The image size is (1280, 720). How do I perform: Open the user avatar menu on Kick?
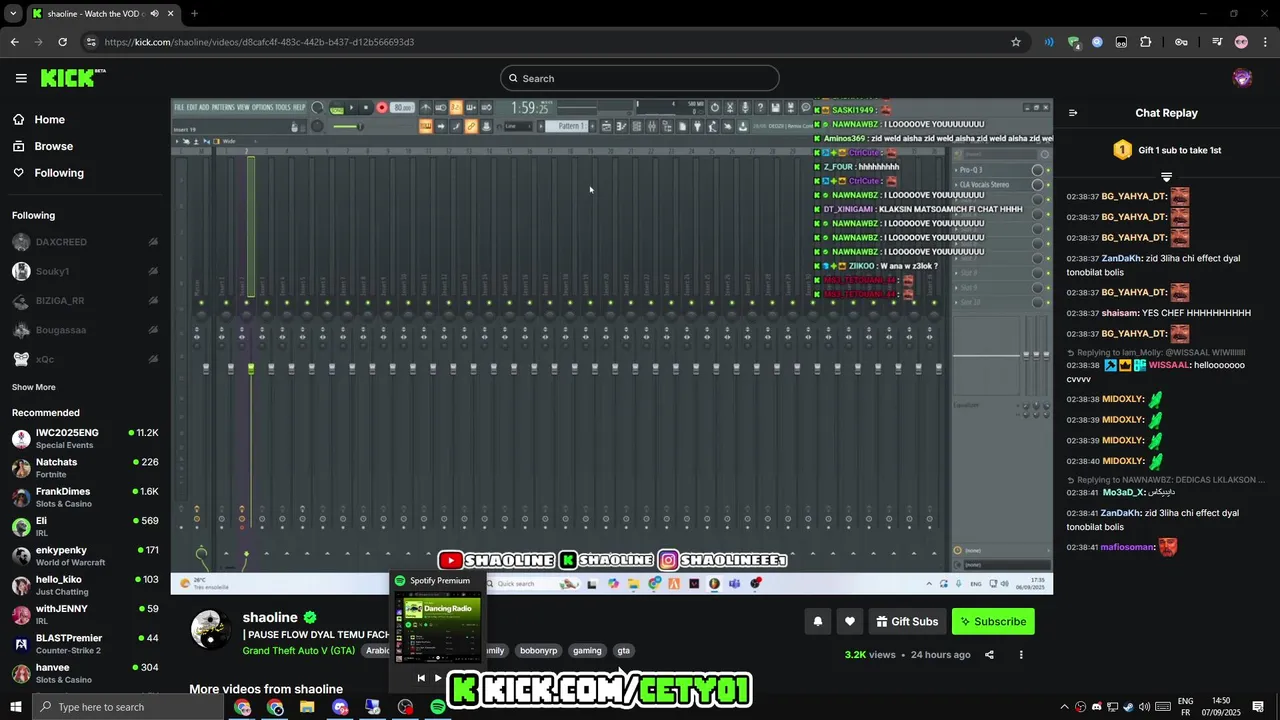click(x=1242, y=78)
